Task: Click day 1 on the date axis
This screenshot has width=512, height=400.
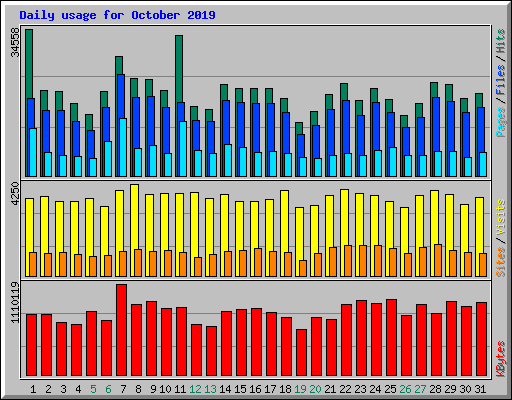Action: (33, 389)
